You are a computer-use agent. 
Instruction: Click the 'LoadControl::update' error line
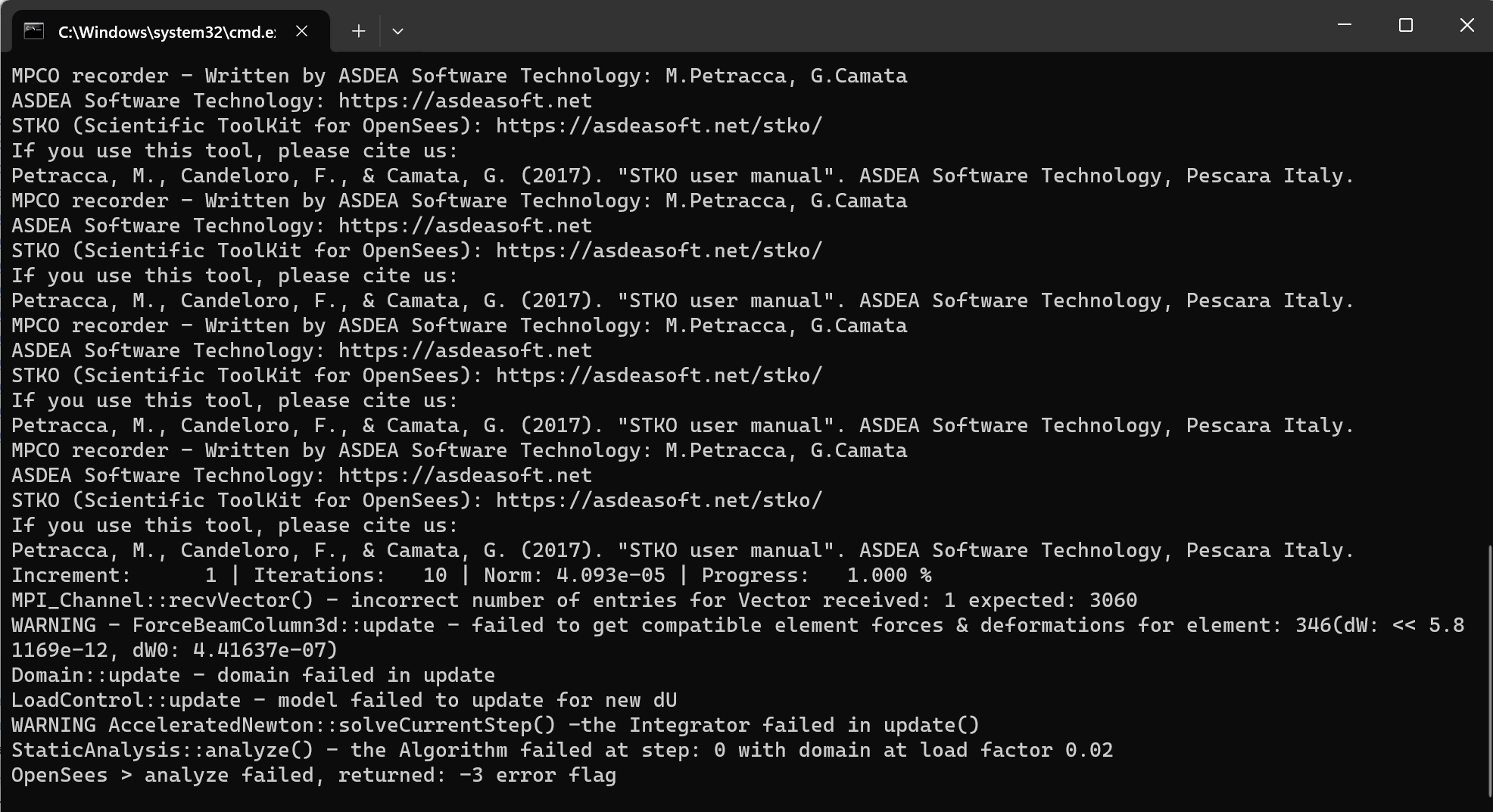(x=344, y=700)
